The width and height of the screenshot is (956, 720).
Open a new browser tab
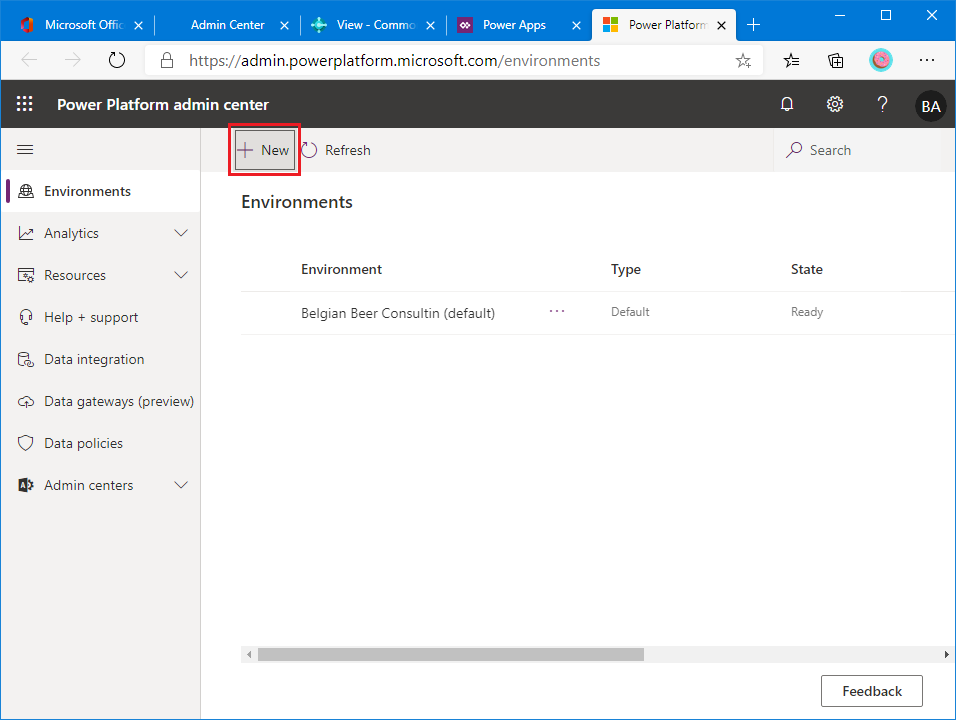[x=754, y=24]
